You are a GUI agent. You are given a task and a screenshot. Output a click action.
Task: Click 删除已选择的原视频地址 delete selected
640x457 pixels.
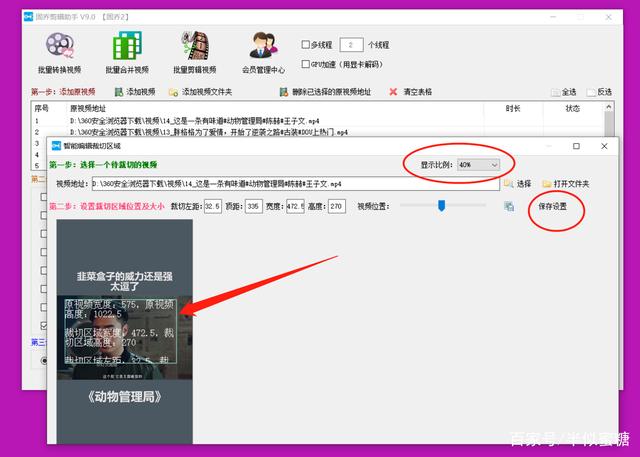[325, 92]
